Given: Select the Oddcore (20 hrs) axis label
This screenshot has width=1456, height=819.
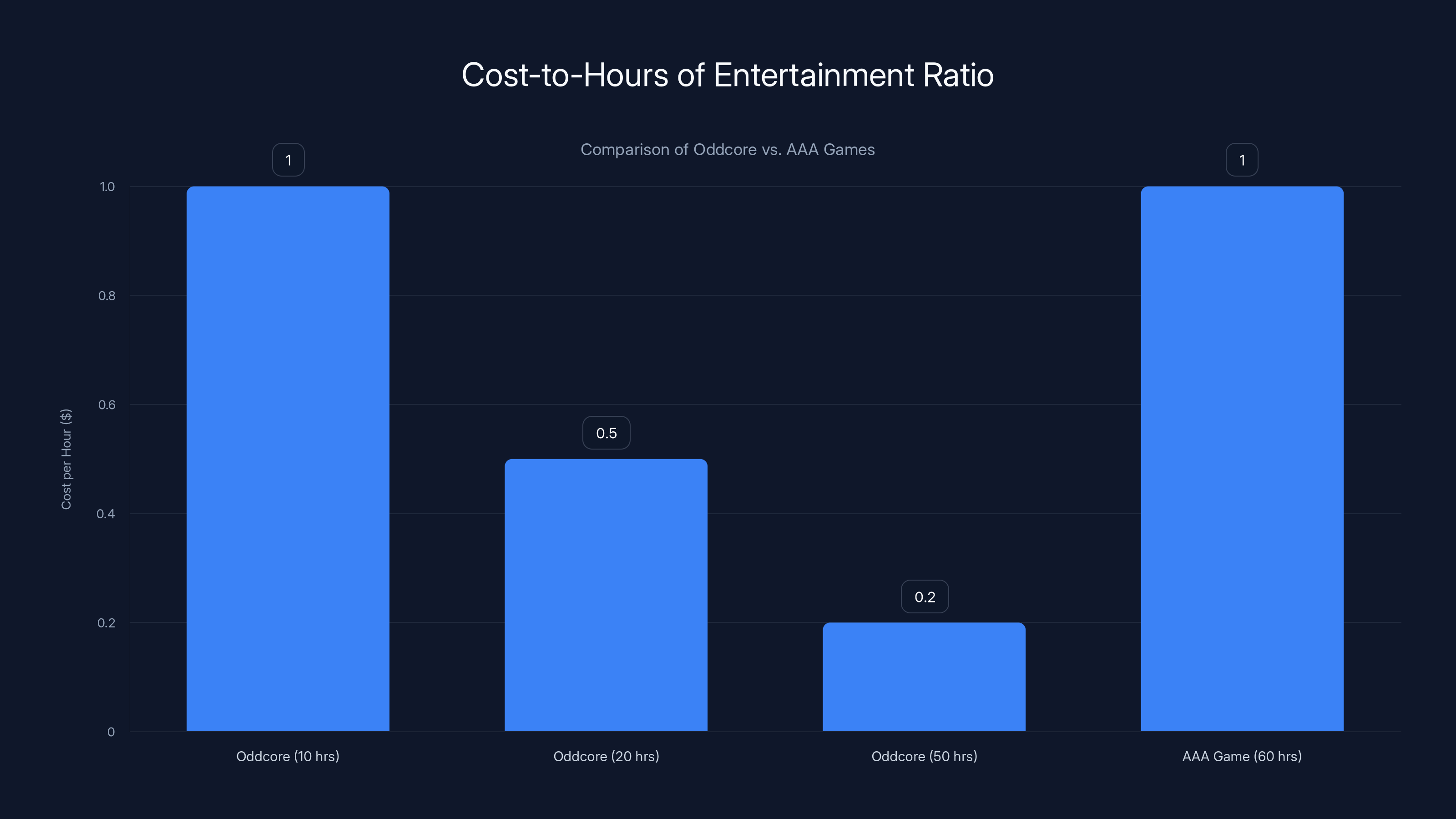Looking at the screenshot, I should coord(606,756).
